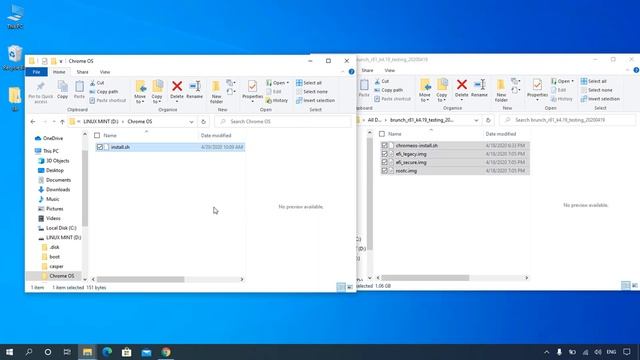Click Paste shortcut in Chrome OS window
640x360 pixels.
pos(107,100)
